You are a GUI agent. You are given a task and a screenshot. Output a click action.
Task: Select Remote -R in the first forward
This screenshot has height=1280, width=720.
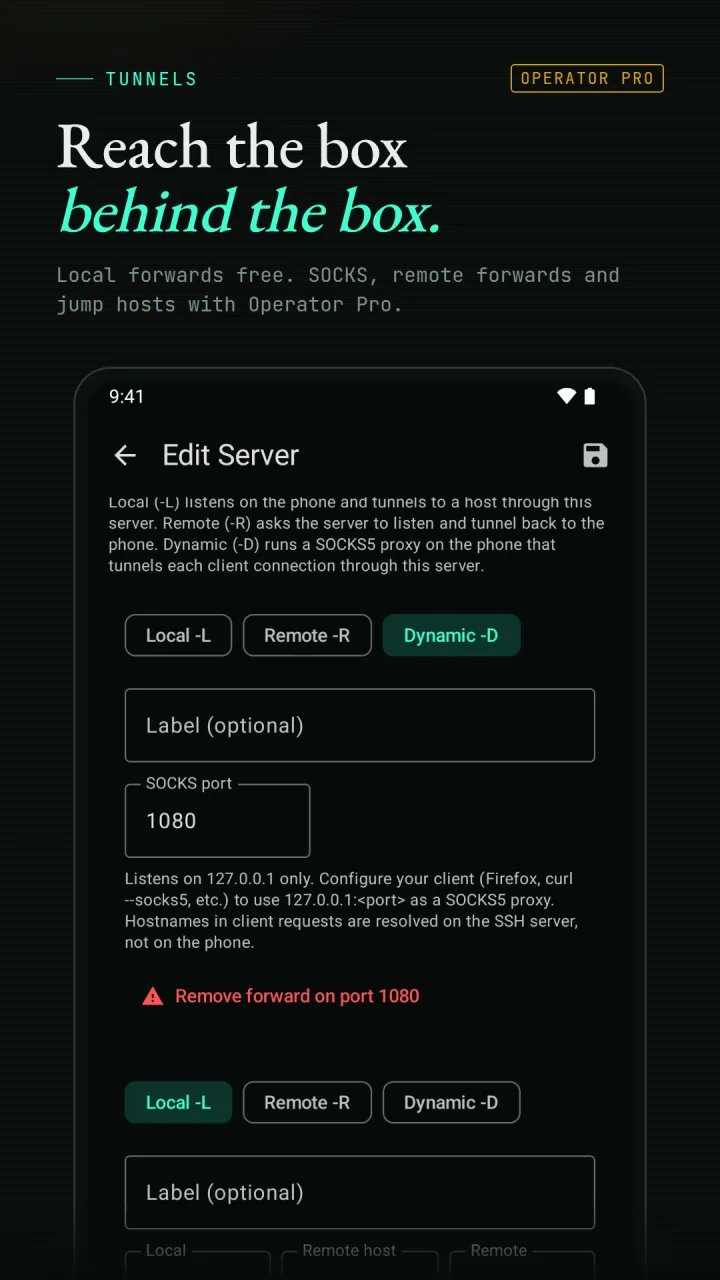307,636
